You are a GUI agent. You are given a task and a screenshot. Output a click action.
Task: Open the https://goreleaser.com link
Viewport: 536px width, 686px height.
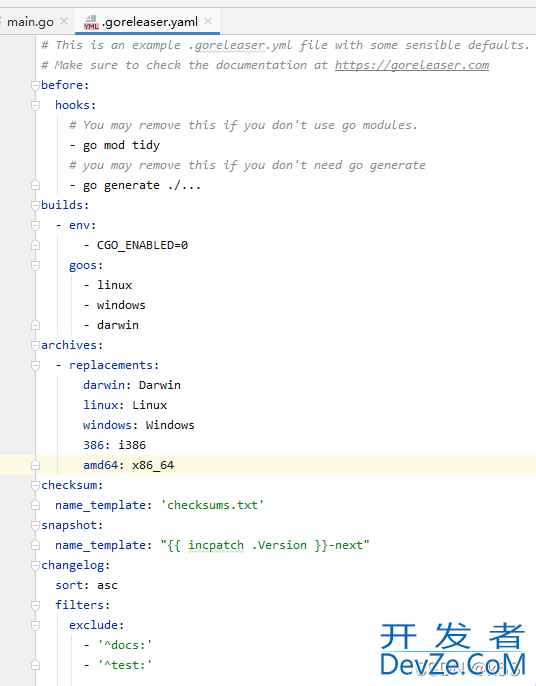pos(412,65)
